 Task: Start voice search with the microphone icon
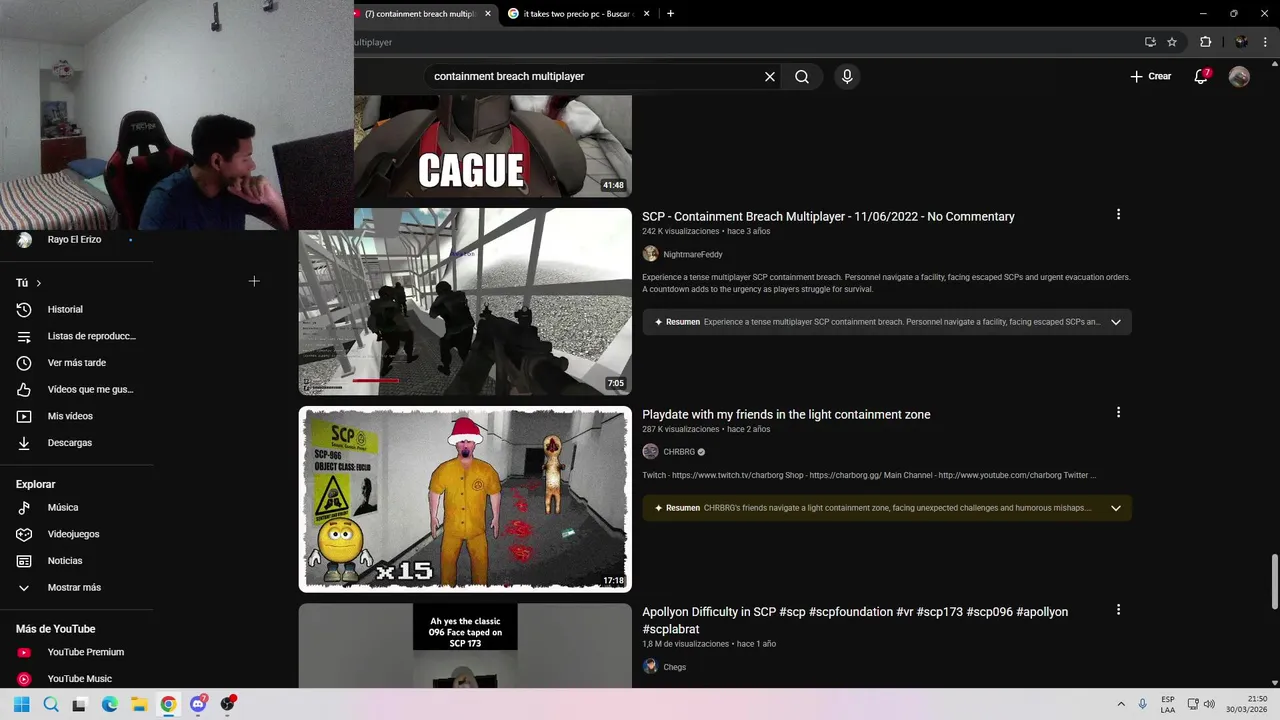point(847,77)
